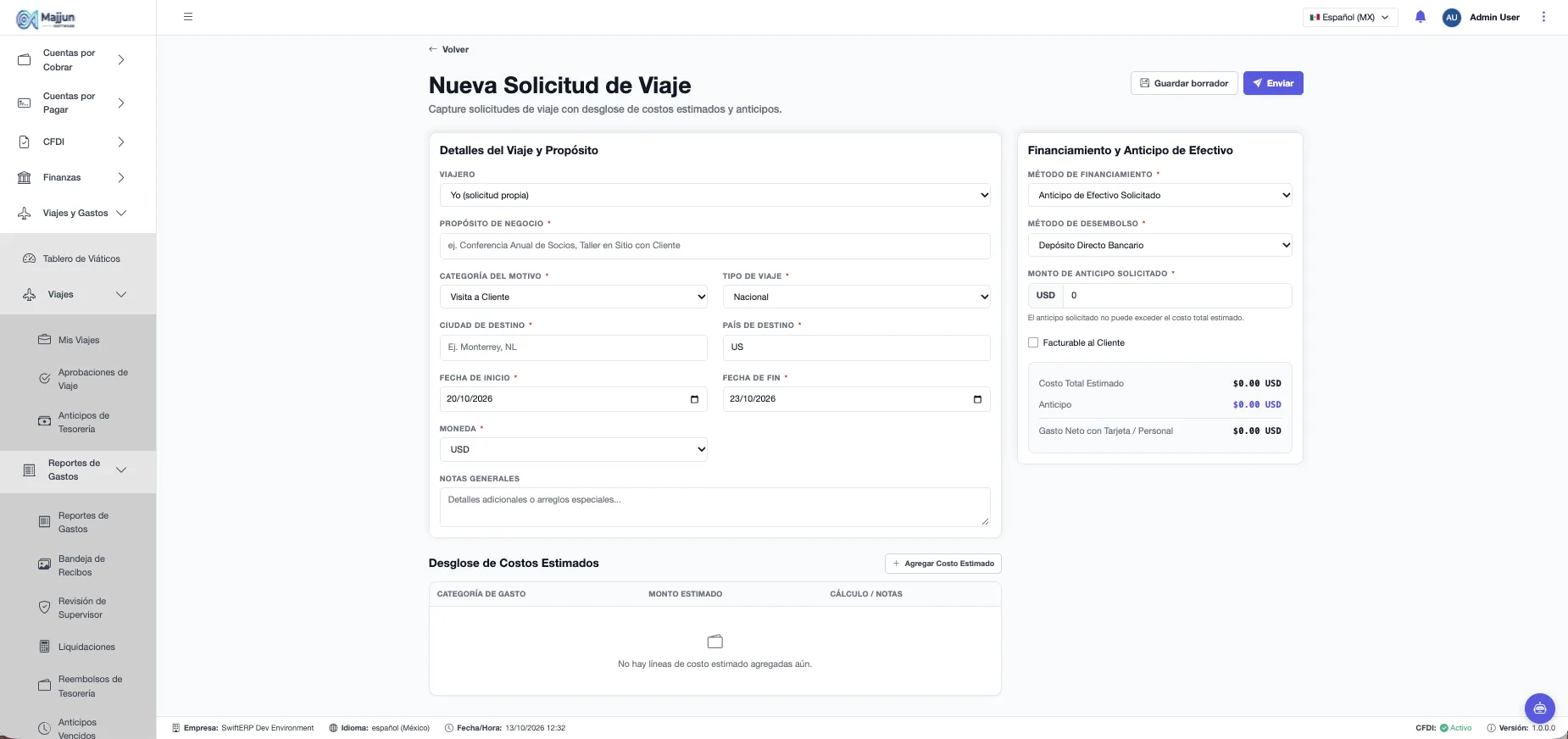Click the País de Destino field
Screen dimensions: 1568x739
tap(856, 347)
